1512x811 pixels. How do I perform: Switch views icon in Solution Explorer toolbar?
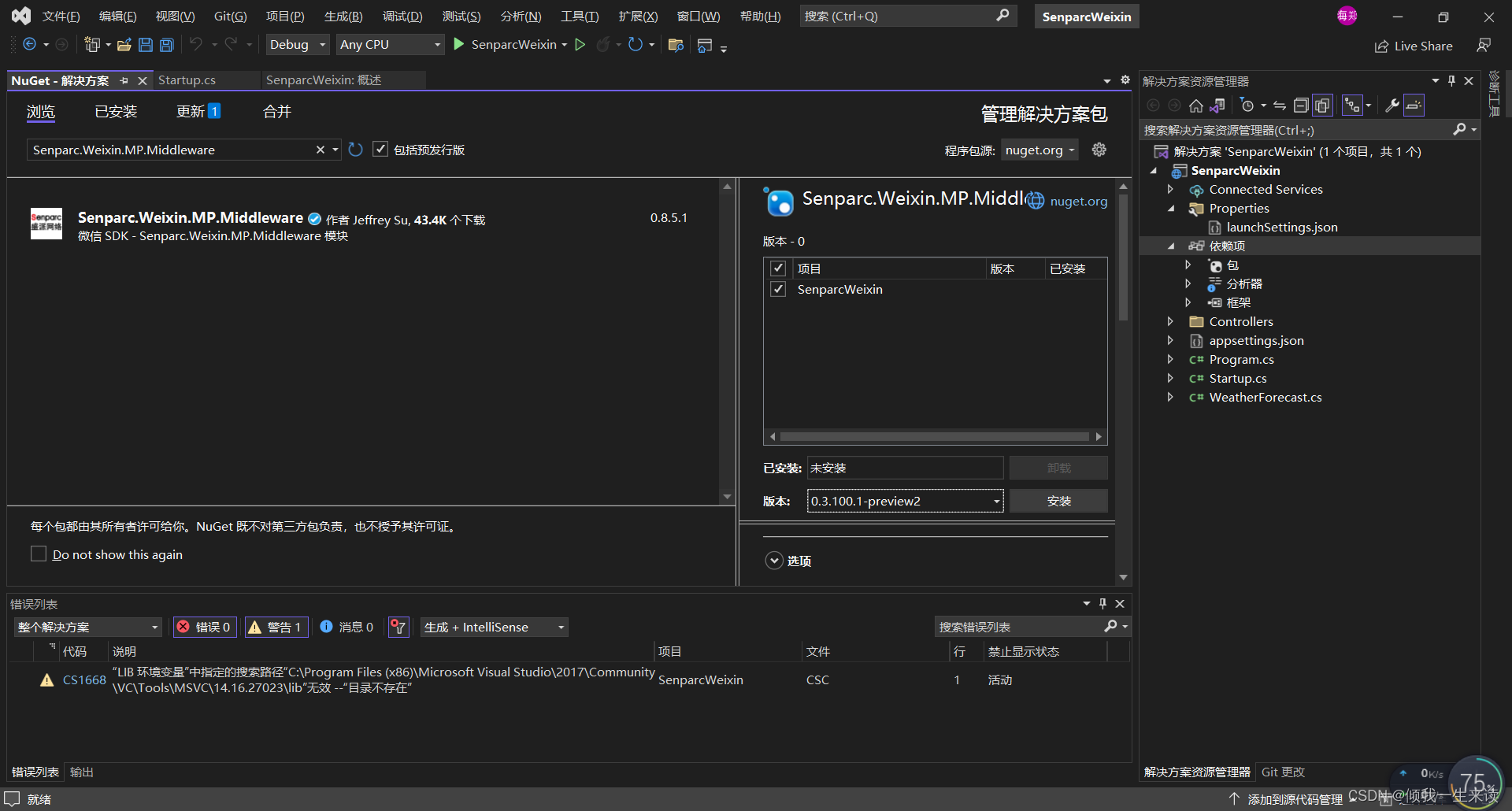[x=1217, y=106]
